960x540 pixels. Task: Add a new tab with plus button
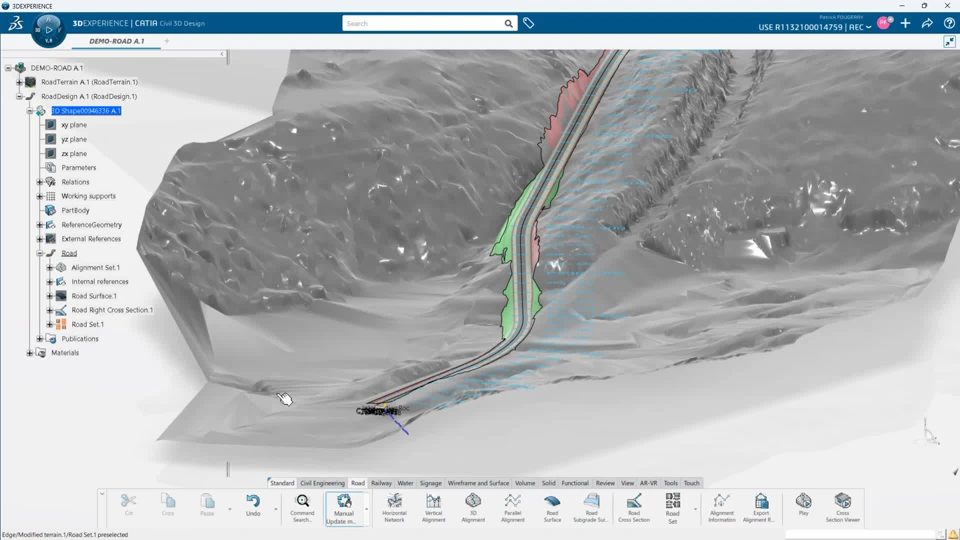coord(167,41)
